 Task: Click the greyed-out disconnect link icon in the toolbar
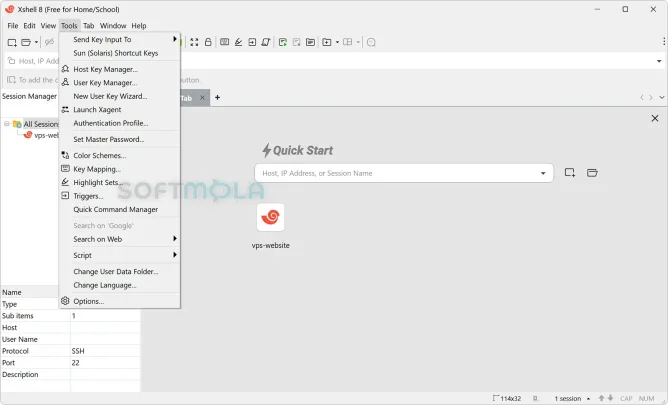[x=49, y=42]
